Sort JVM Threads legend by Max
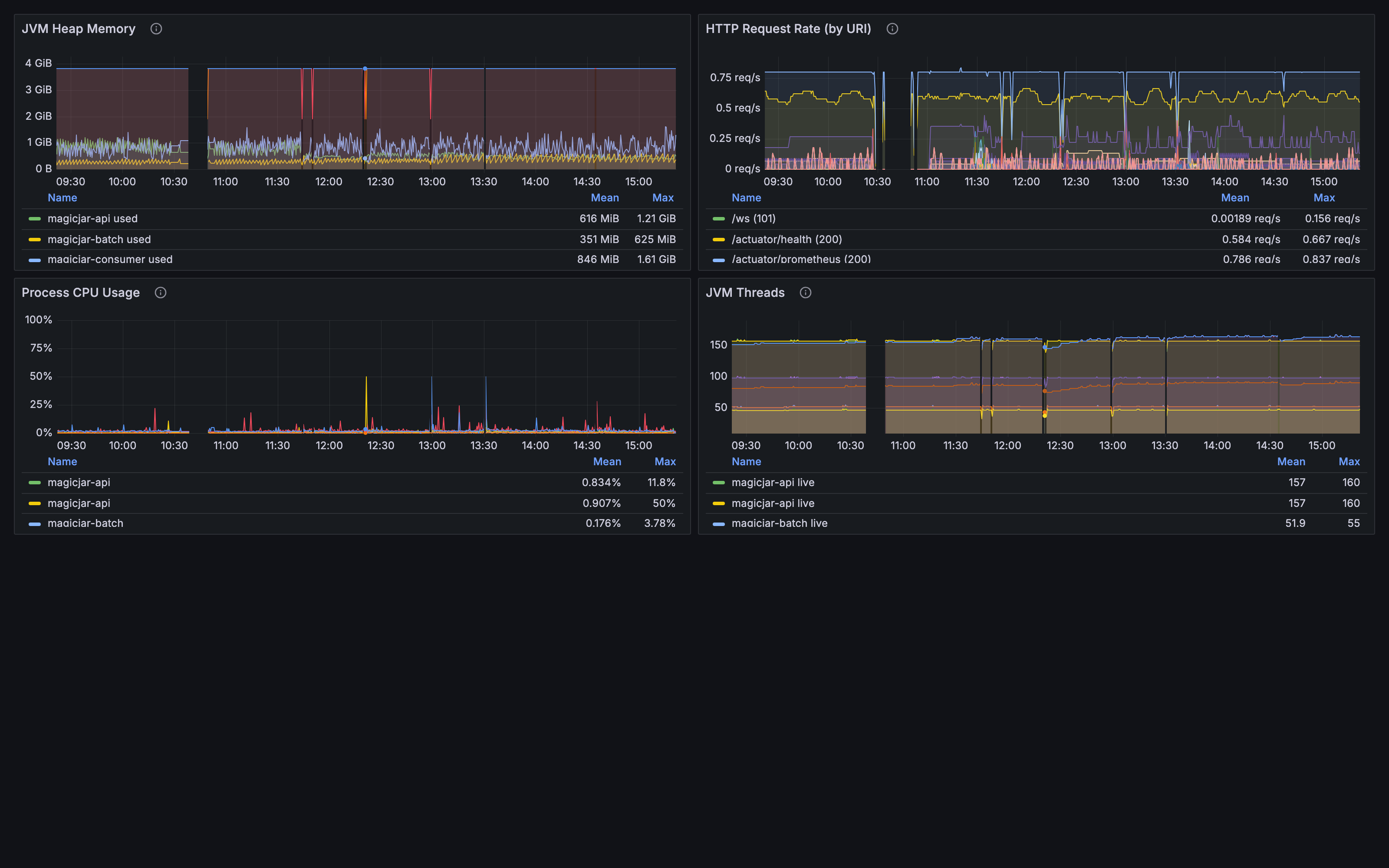 tap(1350, 461)
